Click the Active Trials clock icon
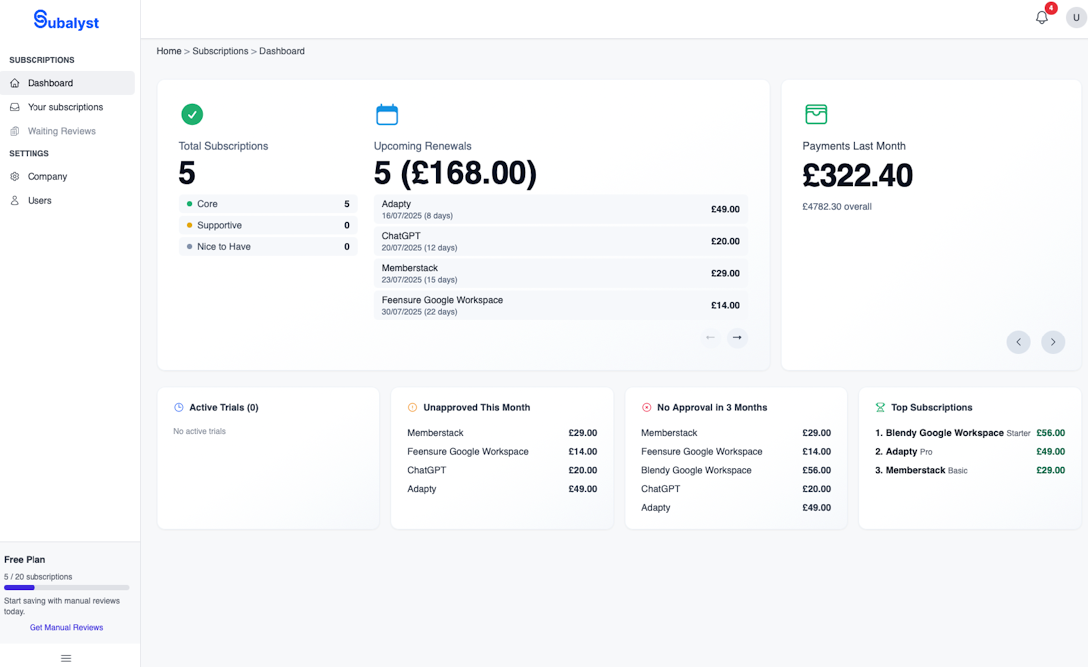 pos(178,407)
